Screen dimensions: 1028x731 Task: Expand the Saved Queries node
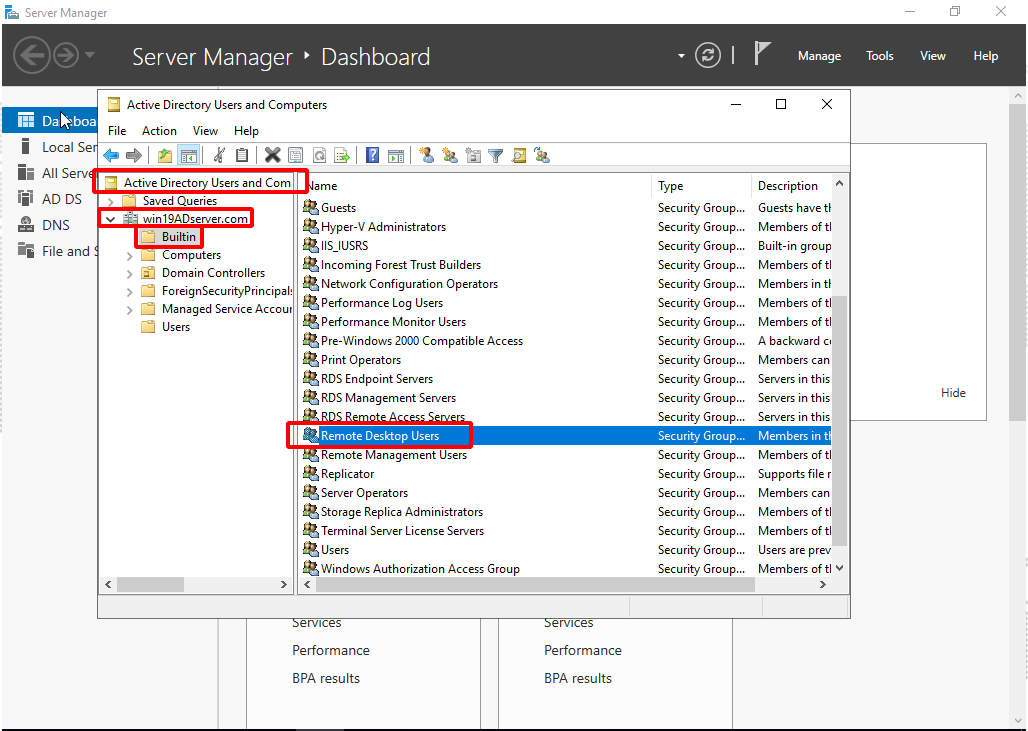(x=110, y=201)
